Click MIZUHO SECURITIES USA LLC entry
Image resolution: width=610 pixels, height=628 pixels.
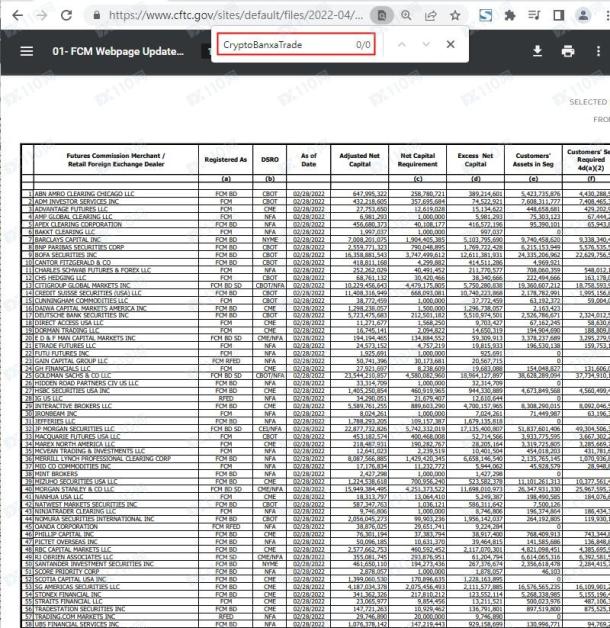click(76, 482)
